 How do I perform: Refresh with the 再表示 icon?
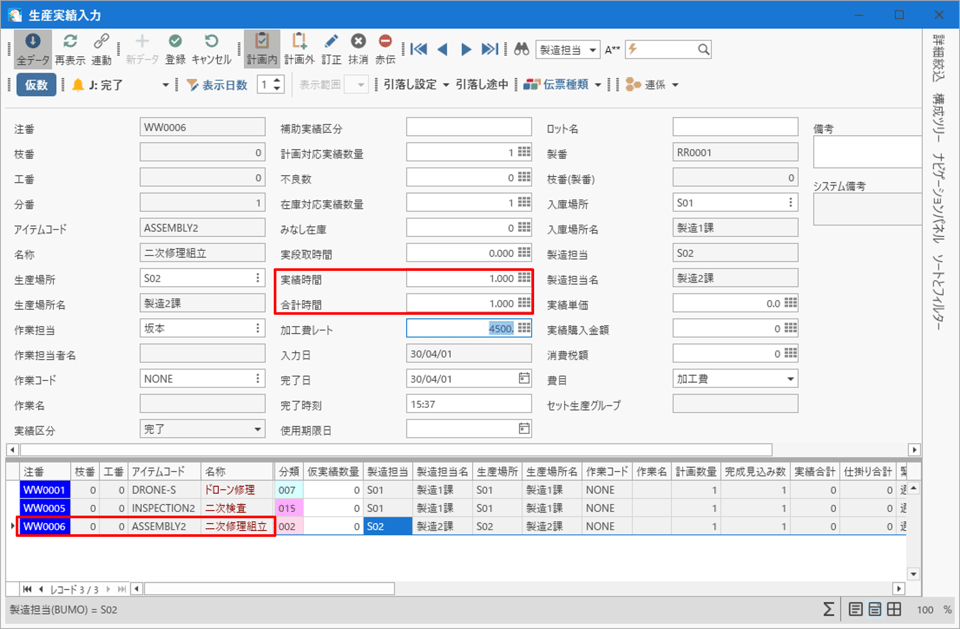coord(70,48)
